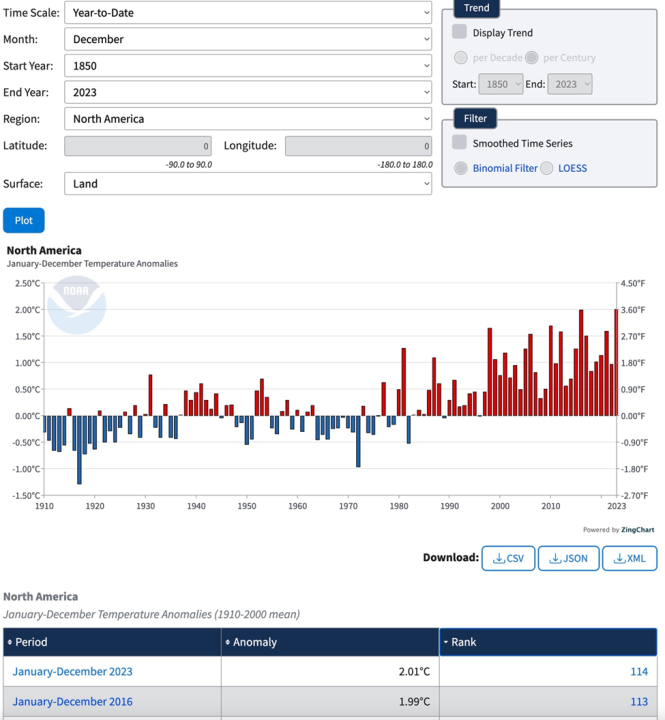Select the Binomial Filter radio option

coord(461,168)
